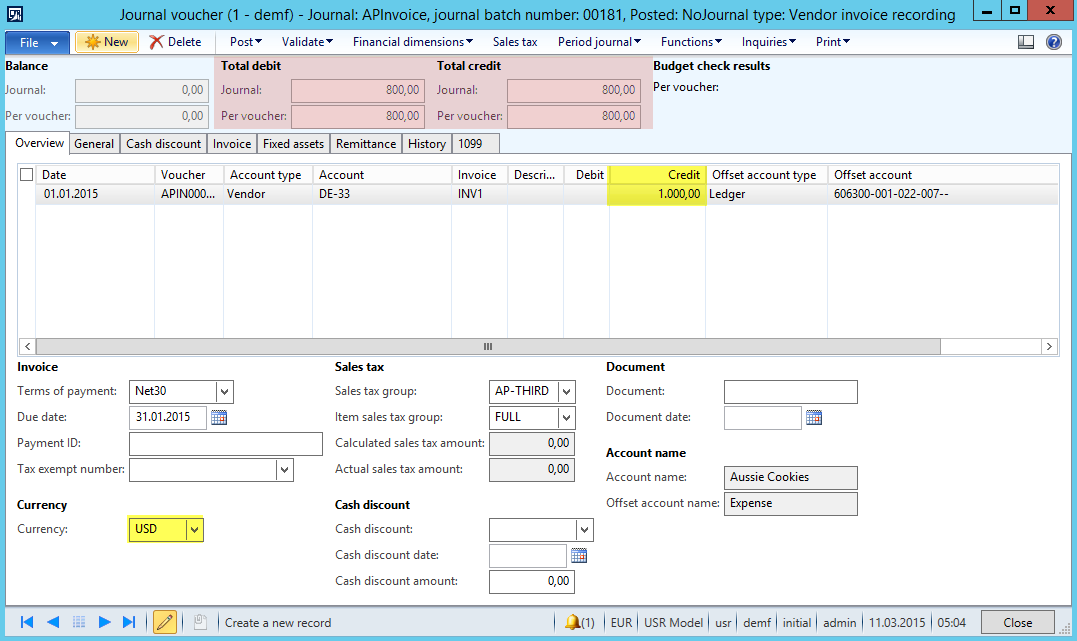Click the Payment ID input field
The image size is (1077, 641).
[x=226, y=444]
